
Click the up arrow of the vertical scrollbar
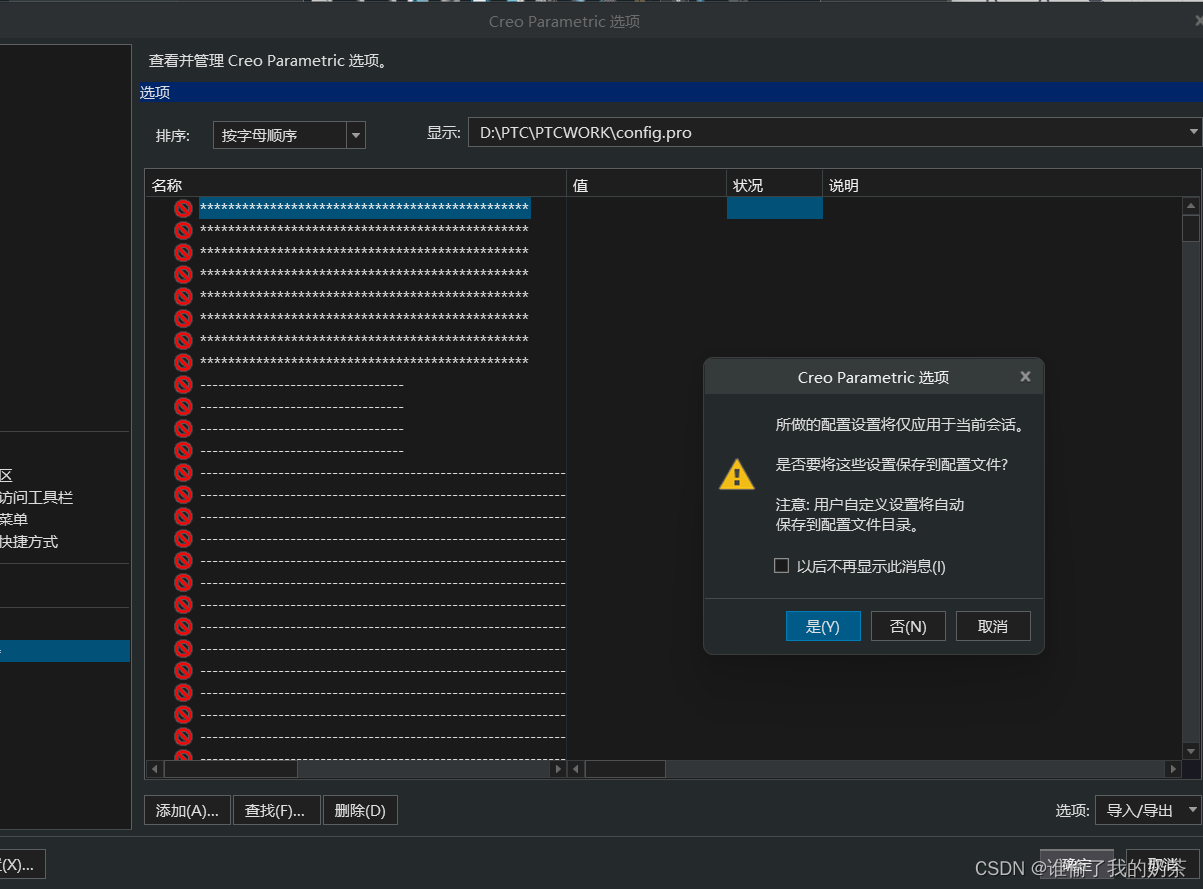point(1190,204)
